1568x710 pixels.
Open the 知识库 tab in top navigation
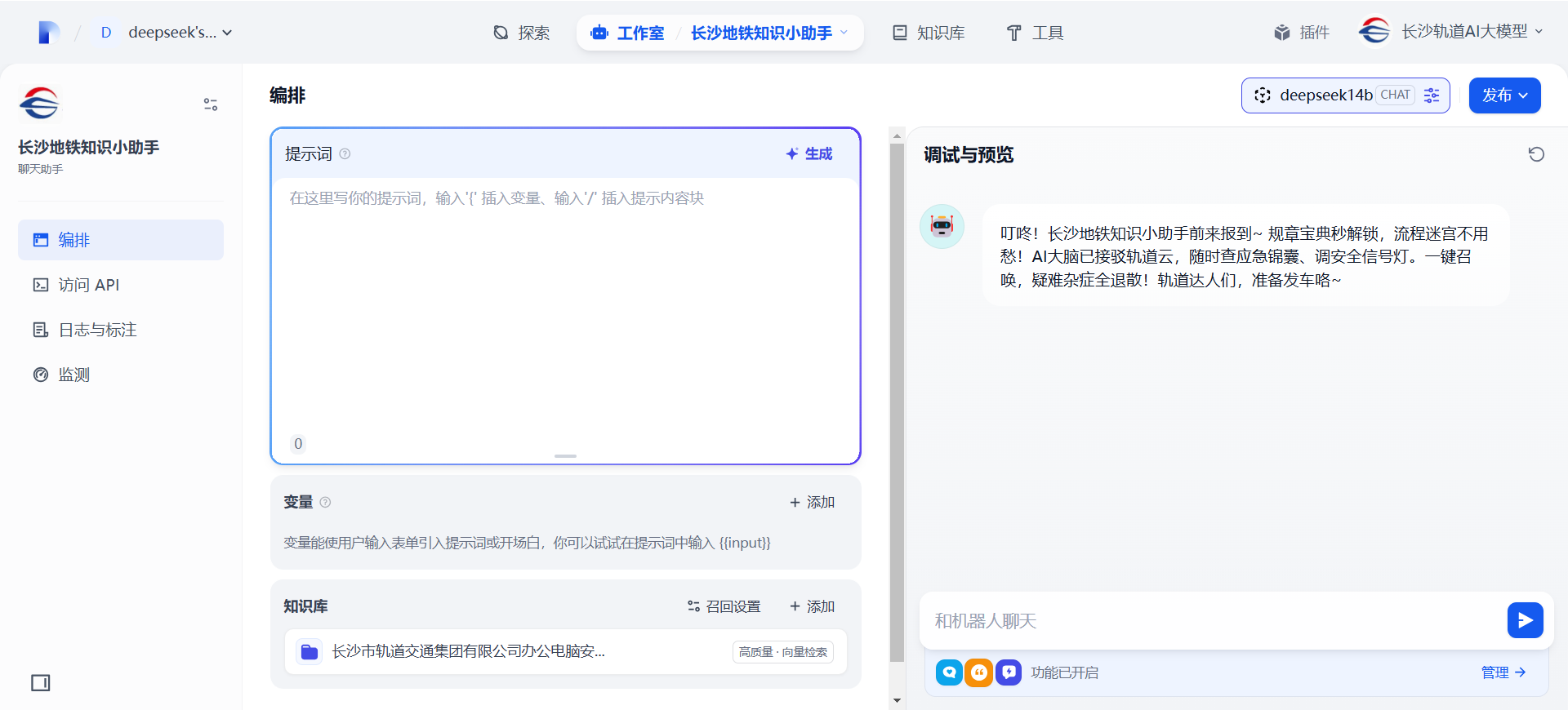[x=929, y=33]
